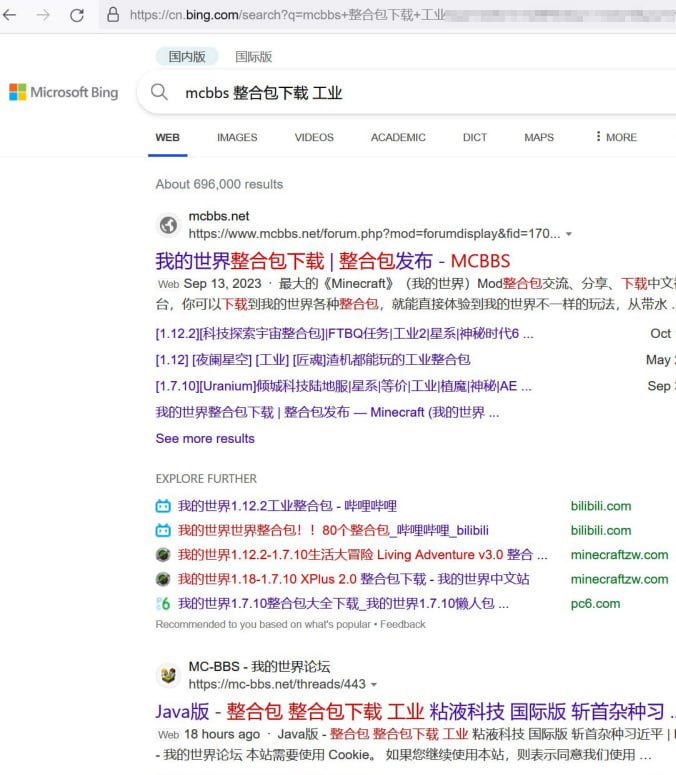This screenshot has width=676, height=775.
Task: Open Living Adventure v3.0 整合 link
Action: pos(363,555)
